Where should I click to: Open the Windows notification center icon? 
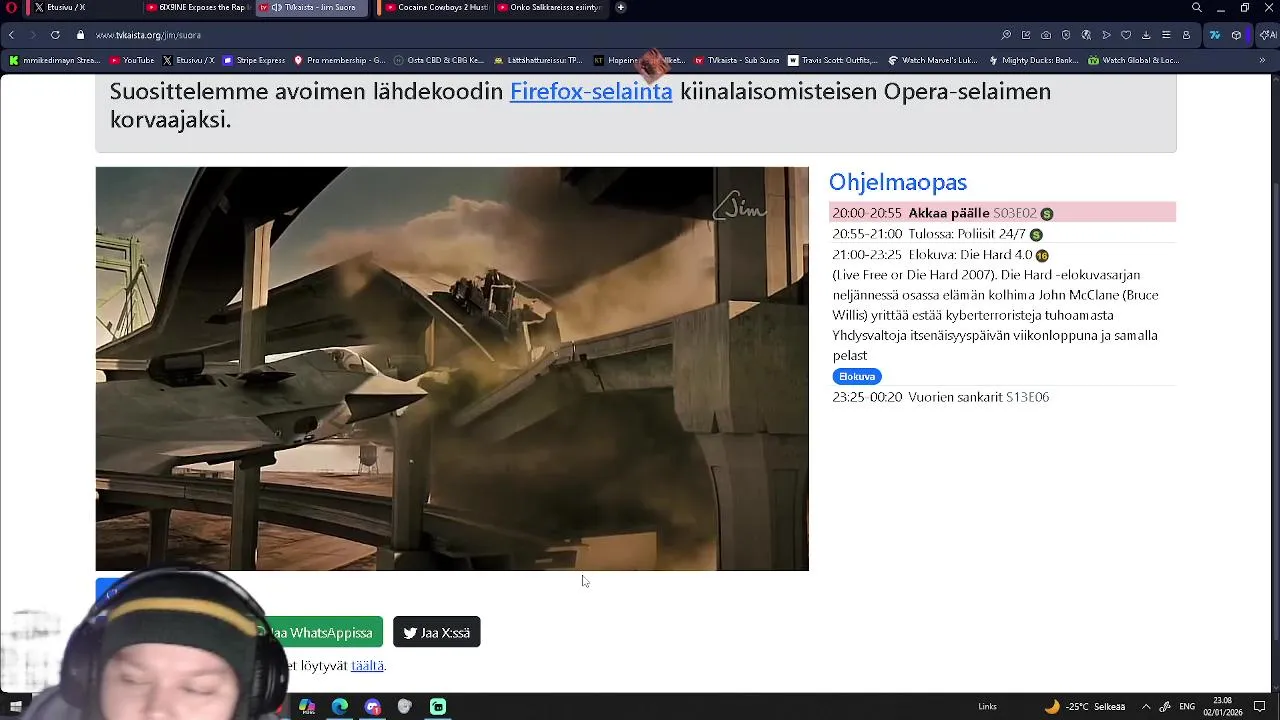(x=1260, y=706)
